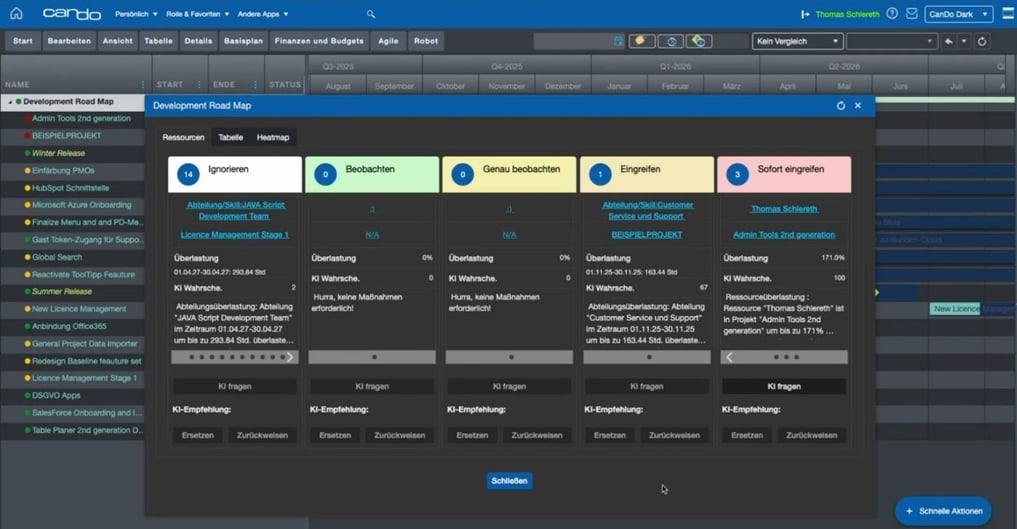The image size is (1017, 529).
Task: Open the help question mark icon
Action: (x=892, y=14)
